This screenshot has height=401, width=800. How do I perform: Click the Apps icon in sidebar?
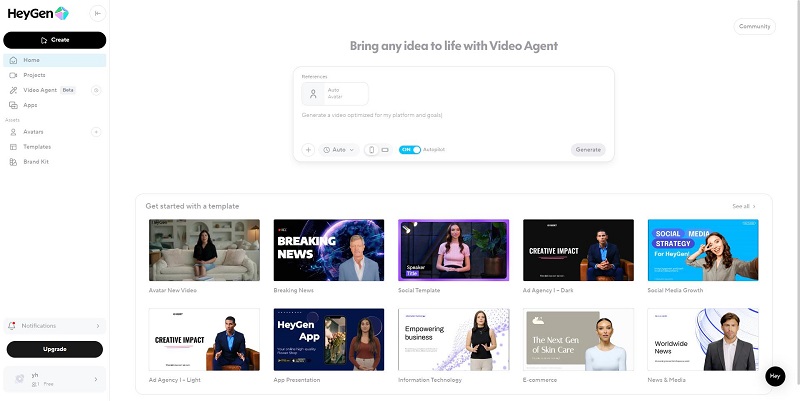[13, 105]
